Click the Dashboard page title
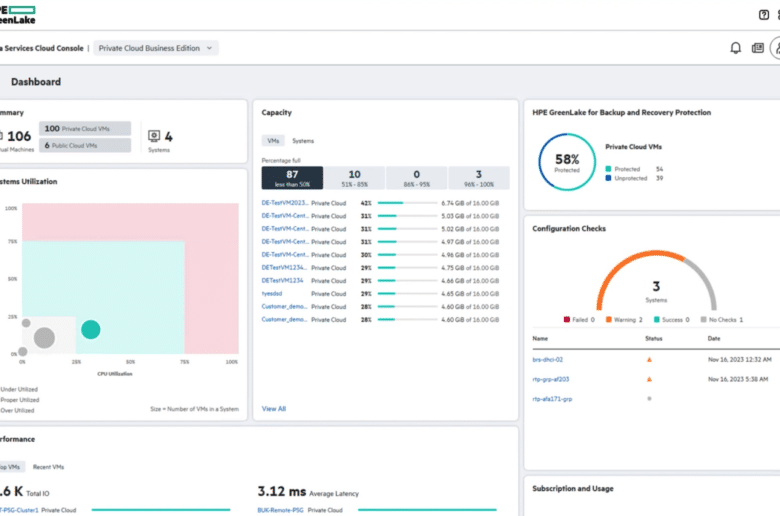This screenshot has width=780, height=516. (x=36, y=82)
